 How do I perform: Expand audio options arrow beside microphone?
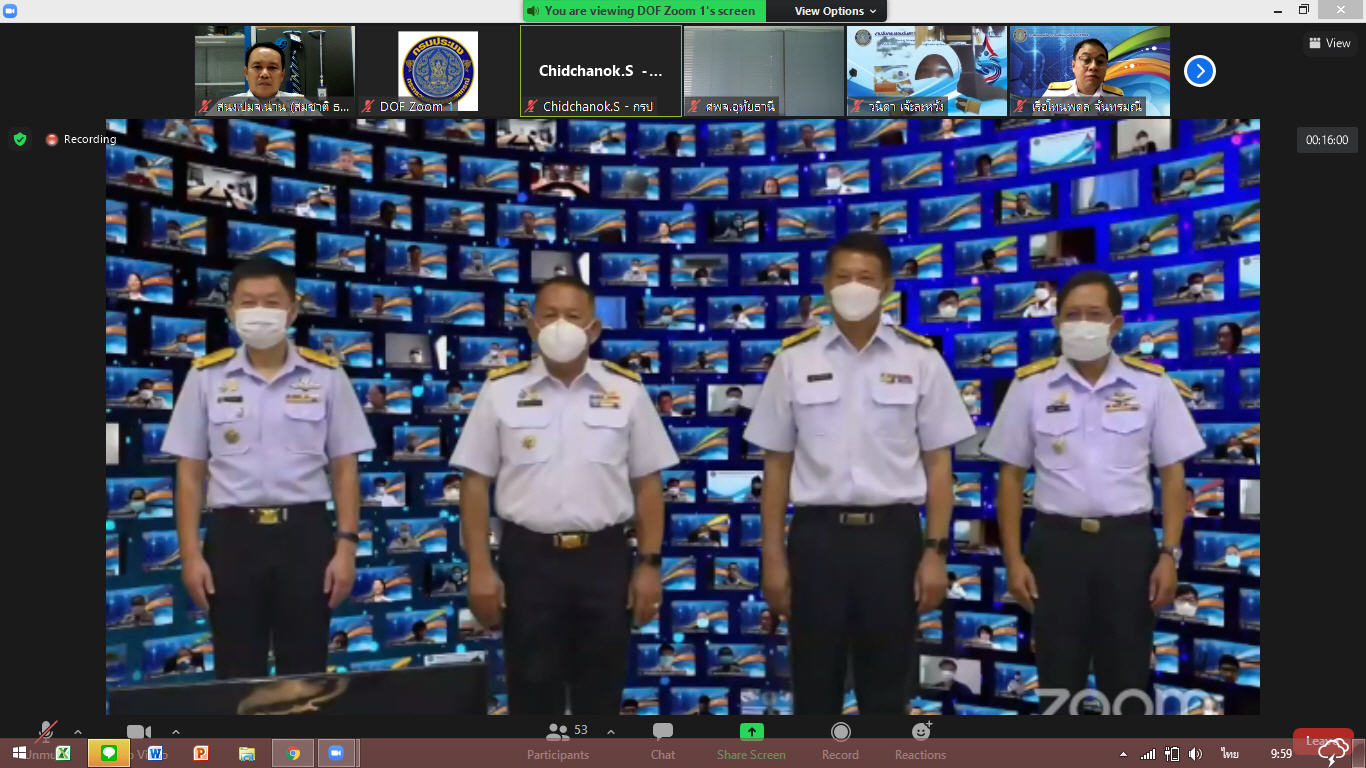click(x=78, y=732)
